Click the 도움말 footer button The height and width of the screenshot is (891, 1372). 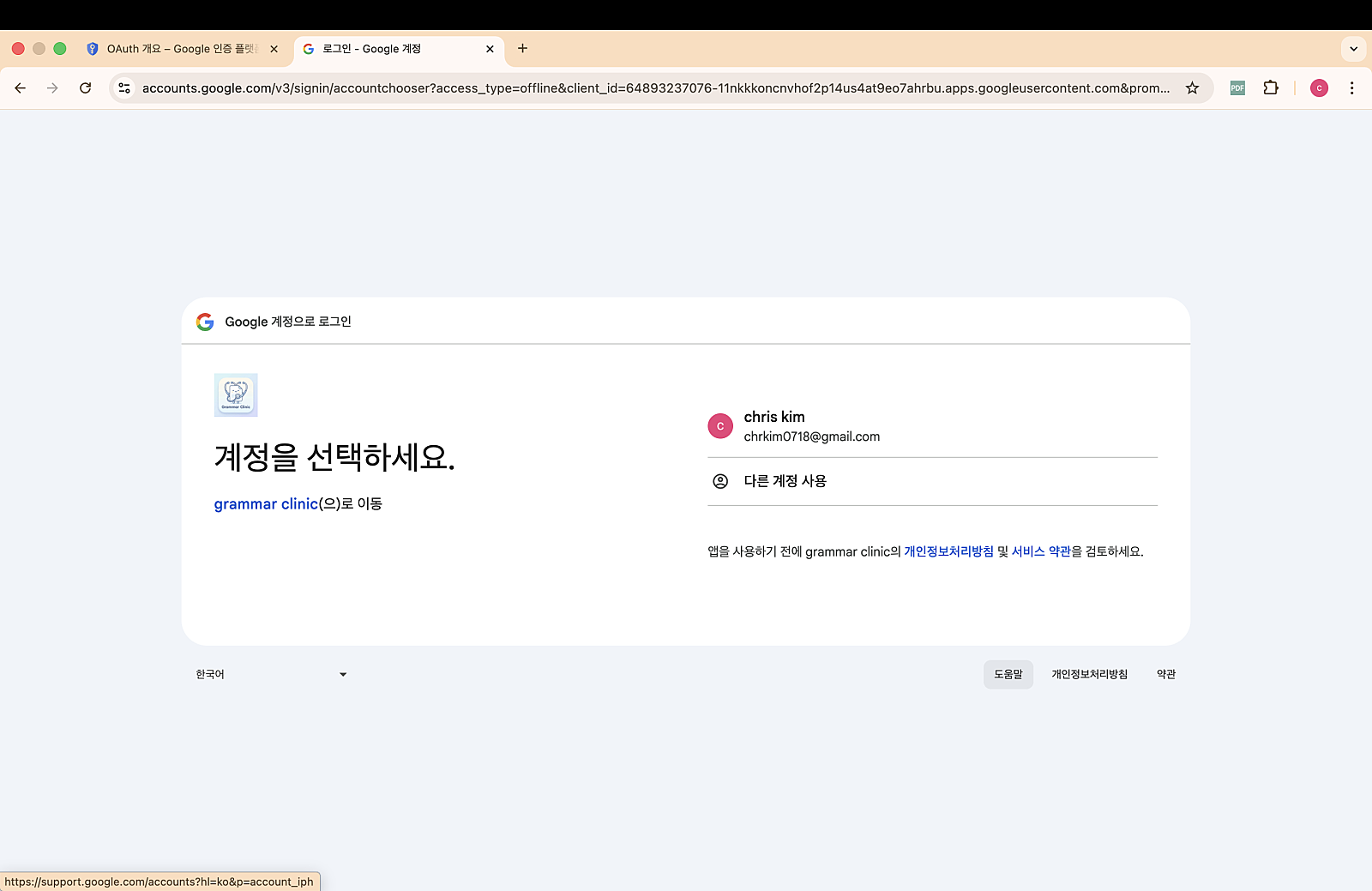(x=1008, y=675)
